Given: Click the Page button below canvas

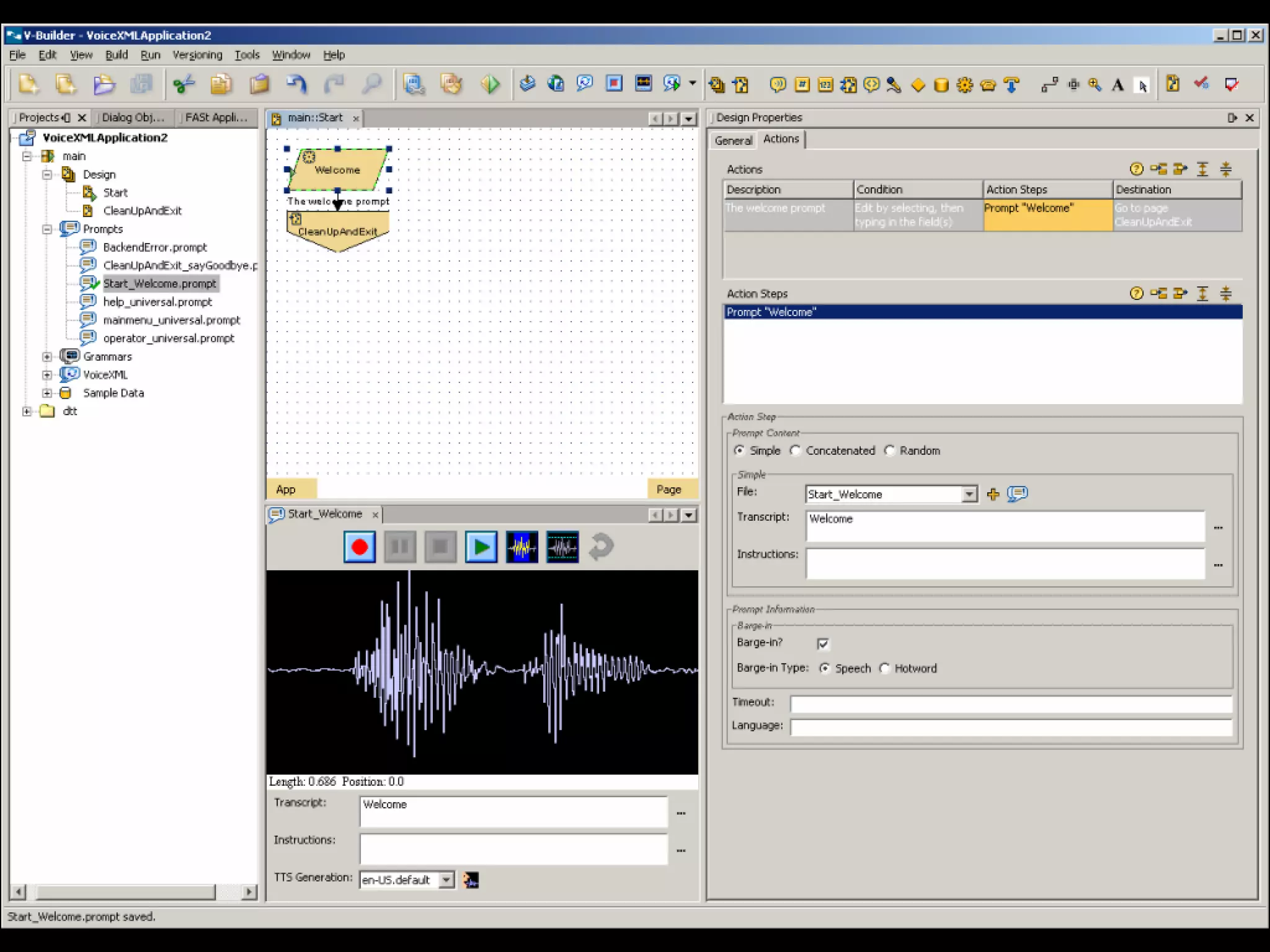Looking at the screenshot, I should coord(668,489).
